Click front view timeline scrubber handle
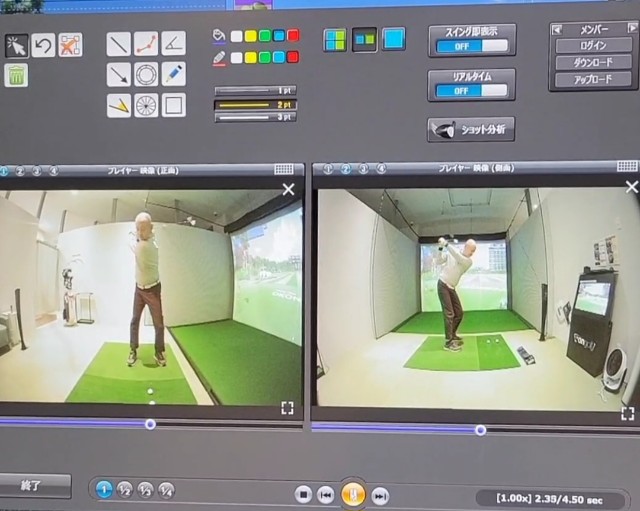Viewport: 640px width, 511px height. click(150, 424)
